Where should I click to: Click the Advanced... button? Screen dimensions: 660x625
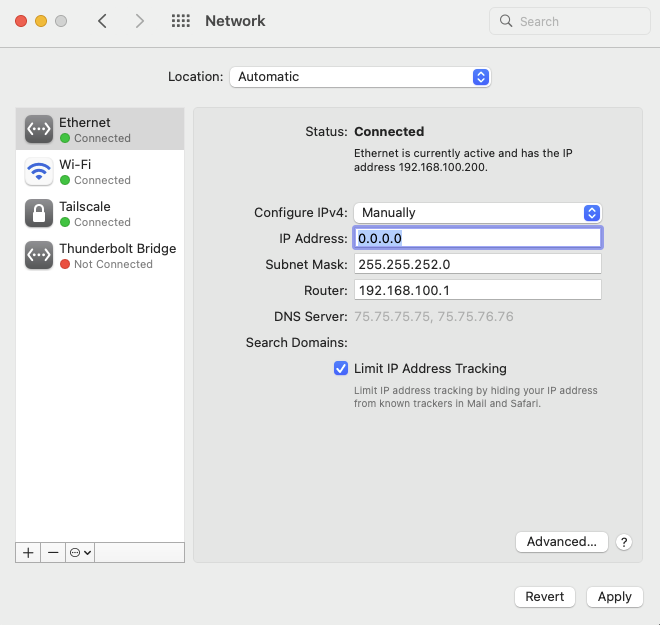coord(562,542)
